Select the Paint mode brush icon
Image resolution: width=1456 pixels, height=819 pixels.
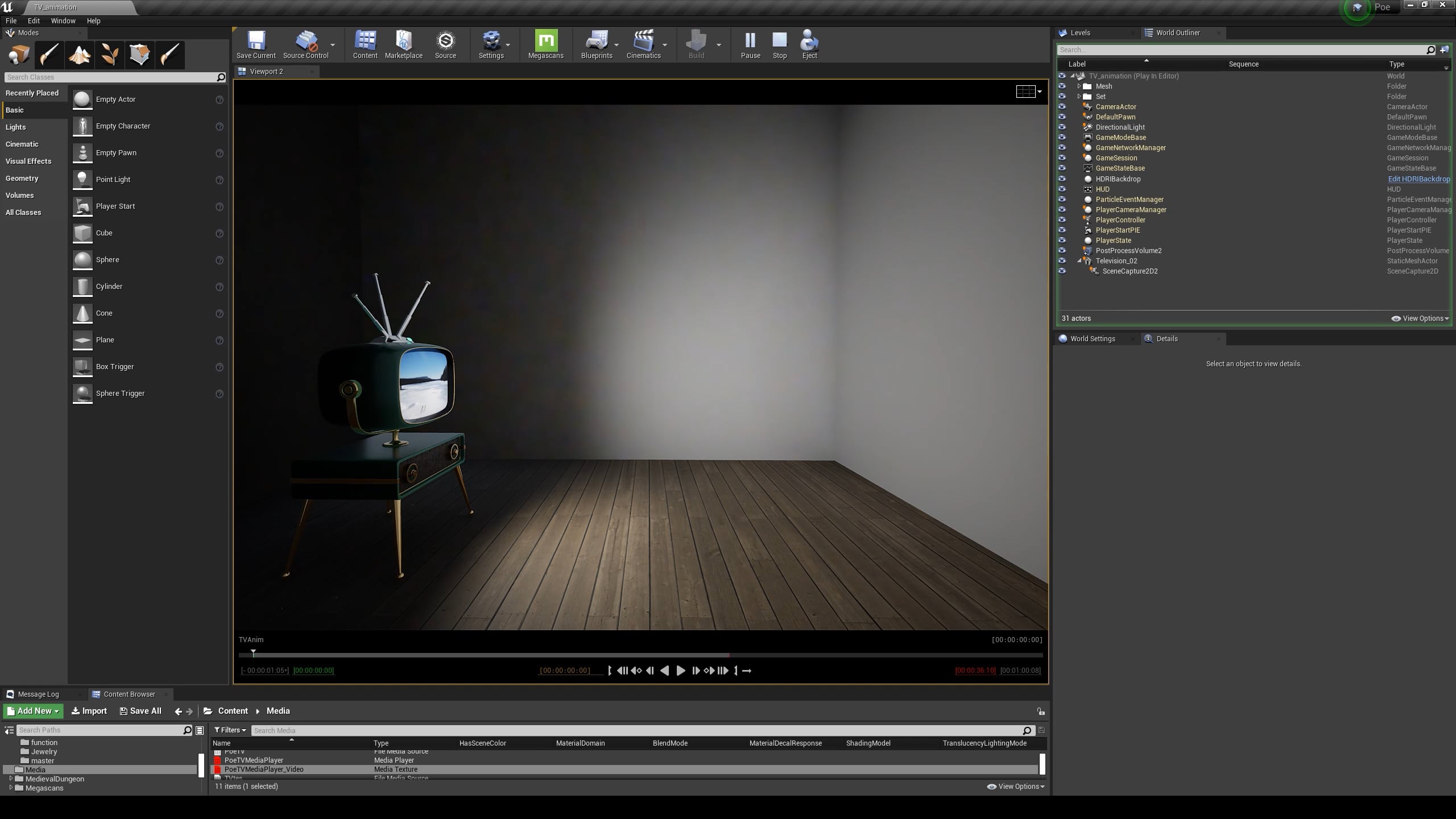(49, 55)
